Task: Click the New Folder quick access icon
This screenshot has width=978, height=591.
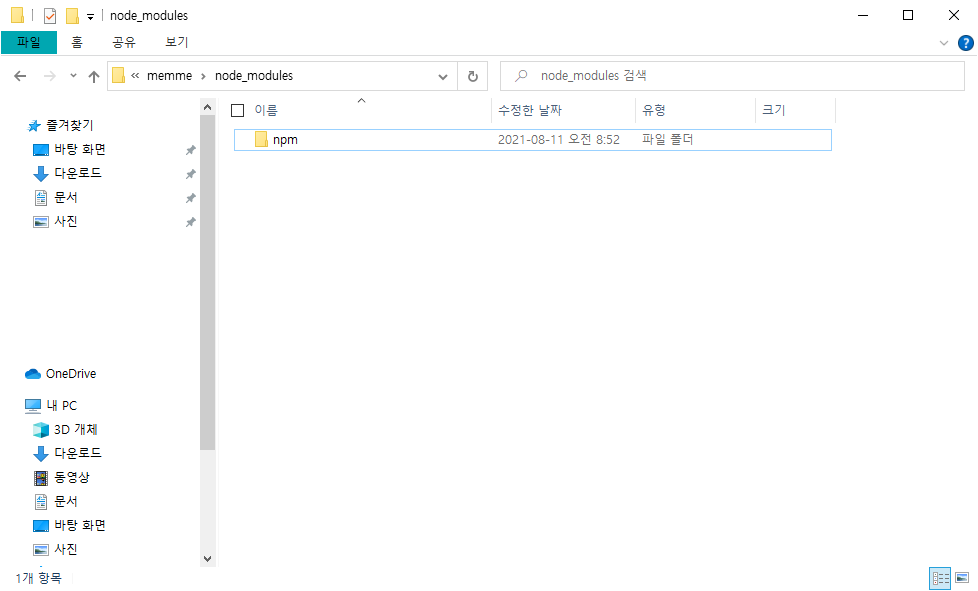Action: (x=72, y=16)
